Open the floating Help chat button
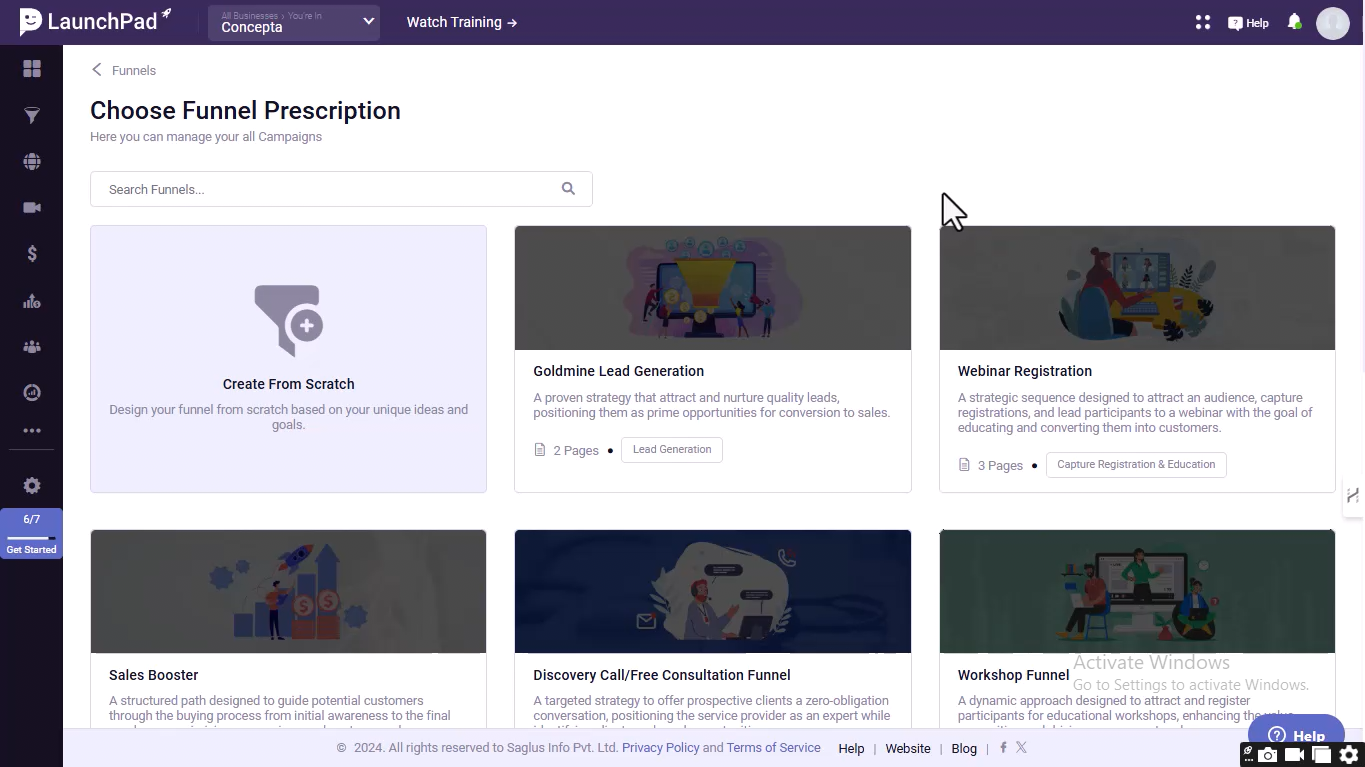 (x=1296, y=735)
